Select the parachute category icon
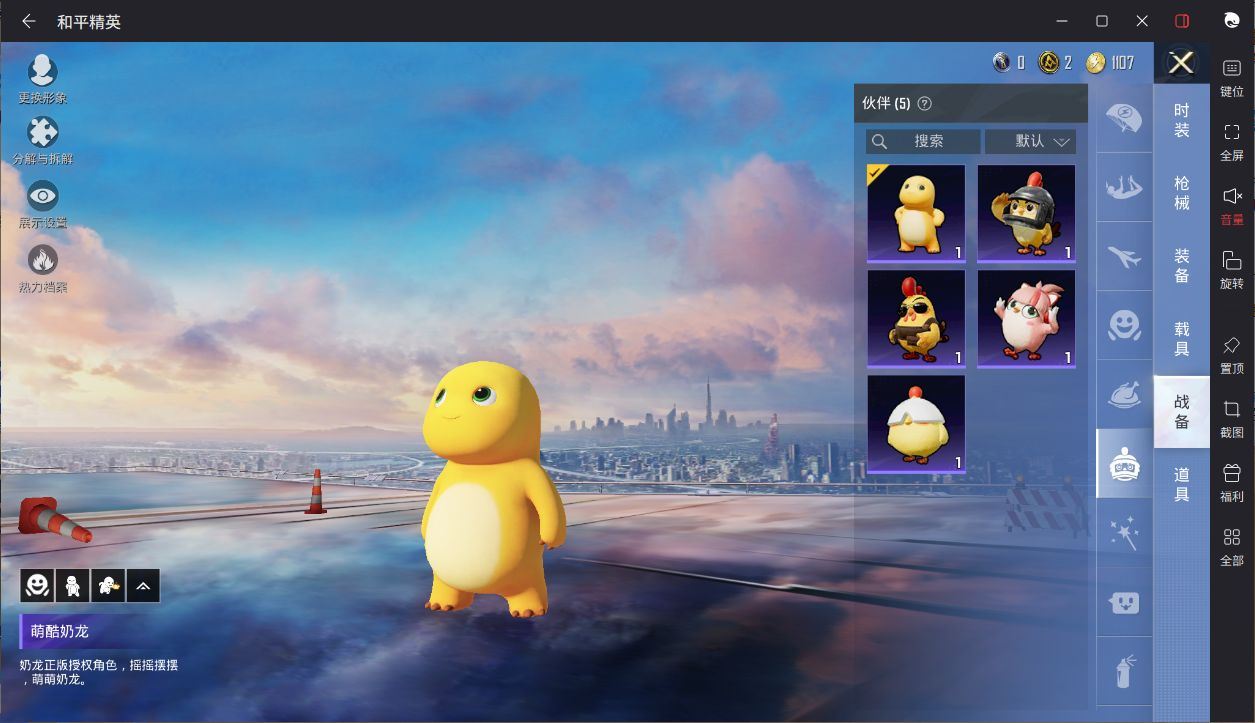This screenshot has height=723, width=1255. pos(1124,118)
